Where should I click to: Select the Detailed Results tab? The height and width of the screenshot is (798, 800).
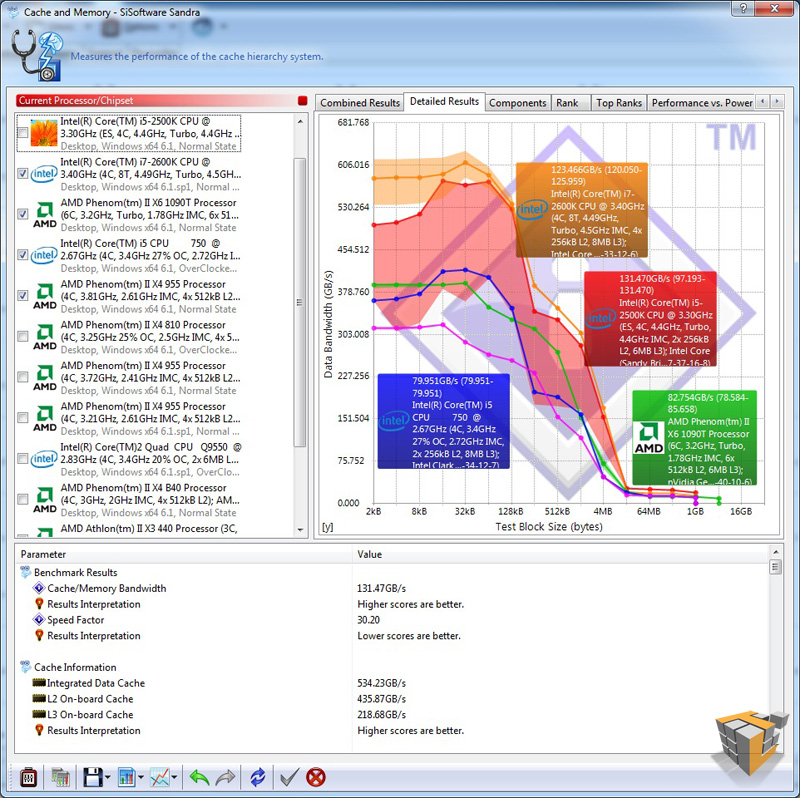(444, 102)
